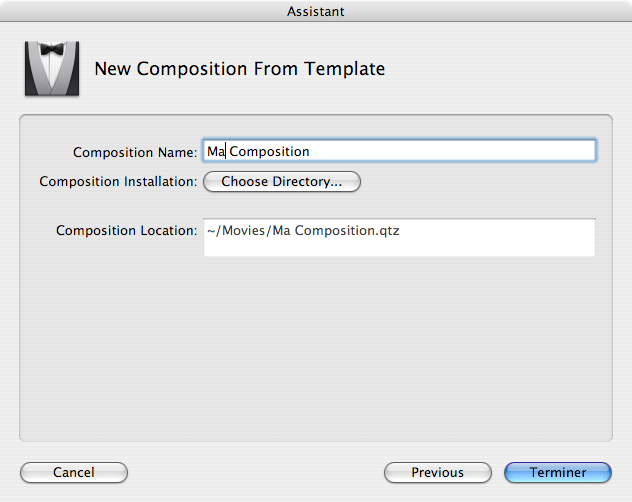This screenshot has height=502, width=632.
Task: Finish the assistant with Terminer button
Action: click(558, 472)
